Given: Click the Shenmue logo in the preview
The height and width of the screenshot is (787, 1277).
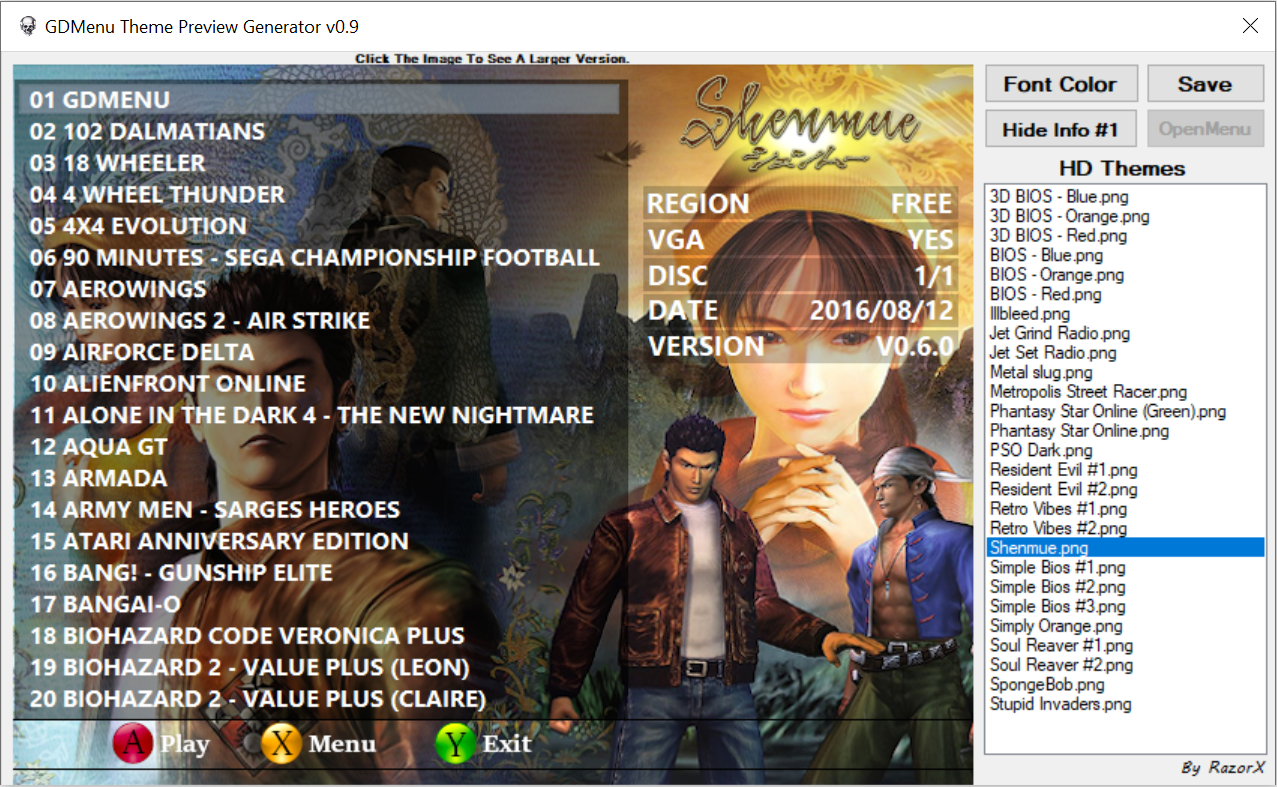Looking at the screenshot, I should pos(800,124).
